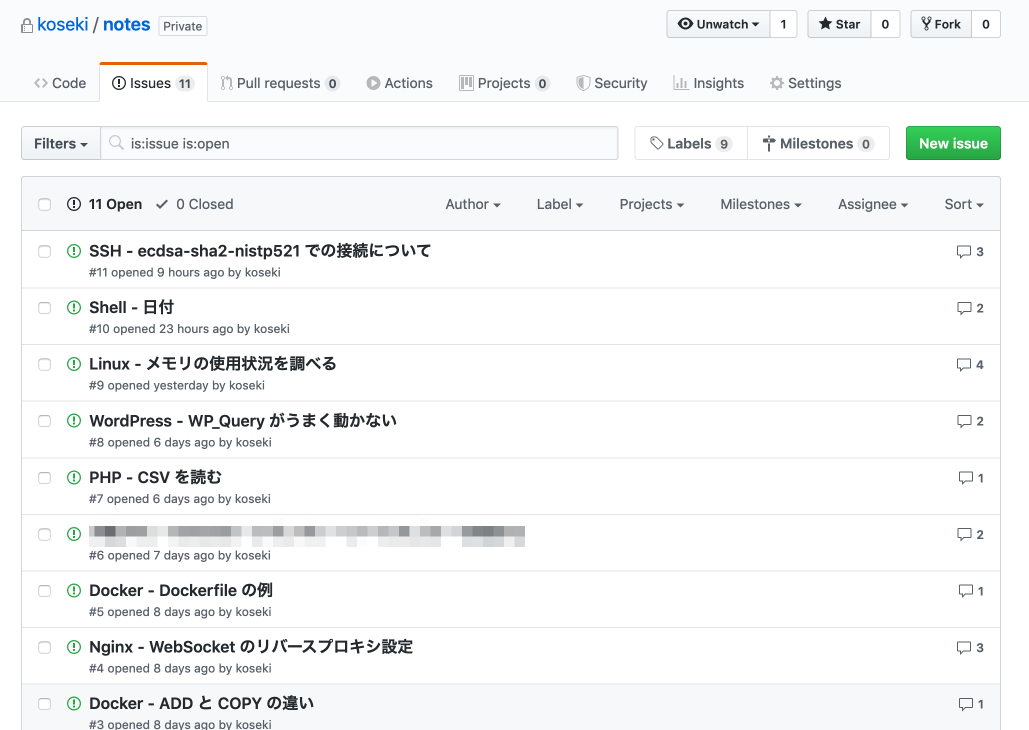
Task: Click the private repository lock icon
Action: 27,26
